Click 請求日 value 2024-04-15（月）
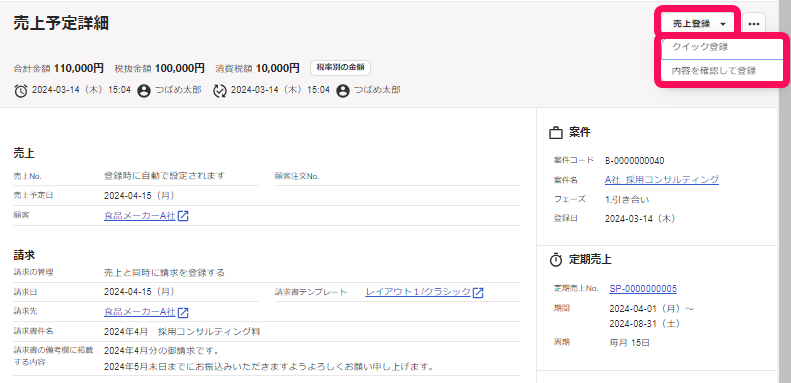 coord(139,292)
